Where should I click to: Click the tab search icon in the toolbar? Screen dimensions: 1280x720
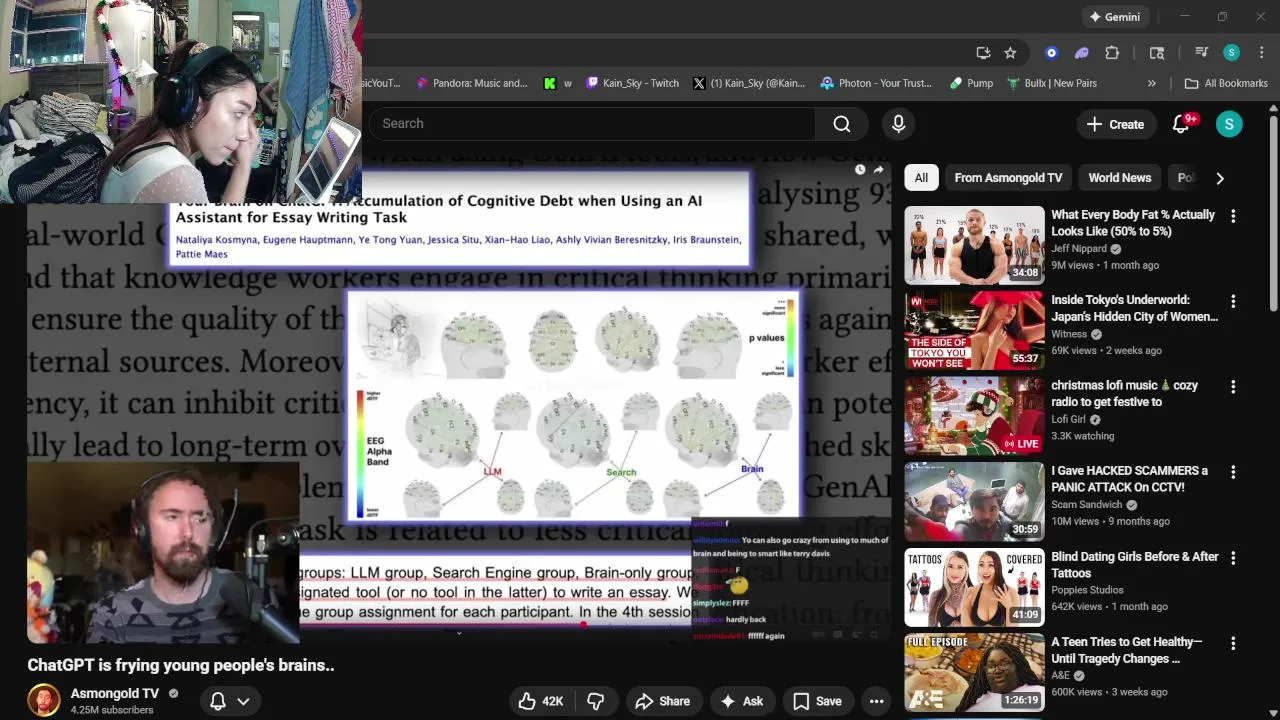point(1157,53)
